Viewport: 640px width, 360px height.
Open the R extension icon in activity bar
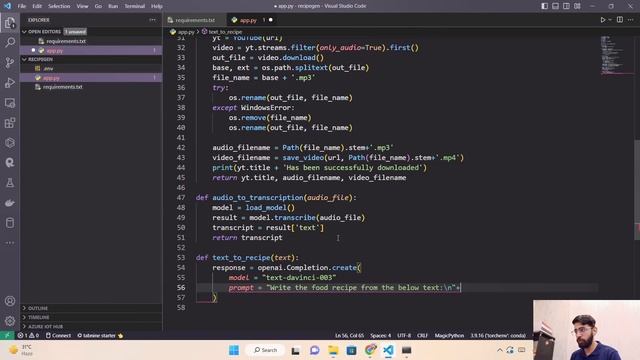click(10, 162)
